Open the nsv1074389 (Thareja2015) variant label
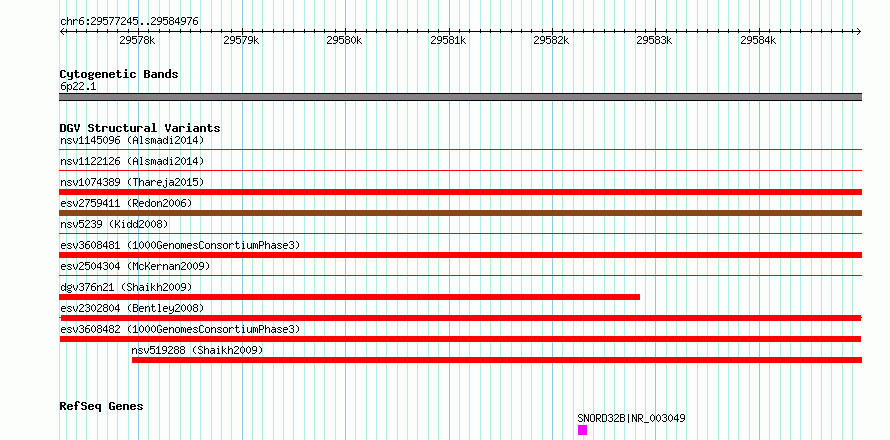 pyautogui.click(x=132, y=182)
